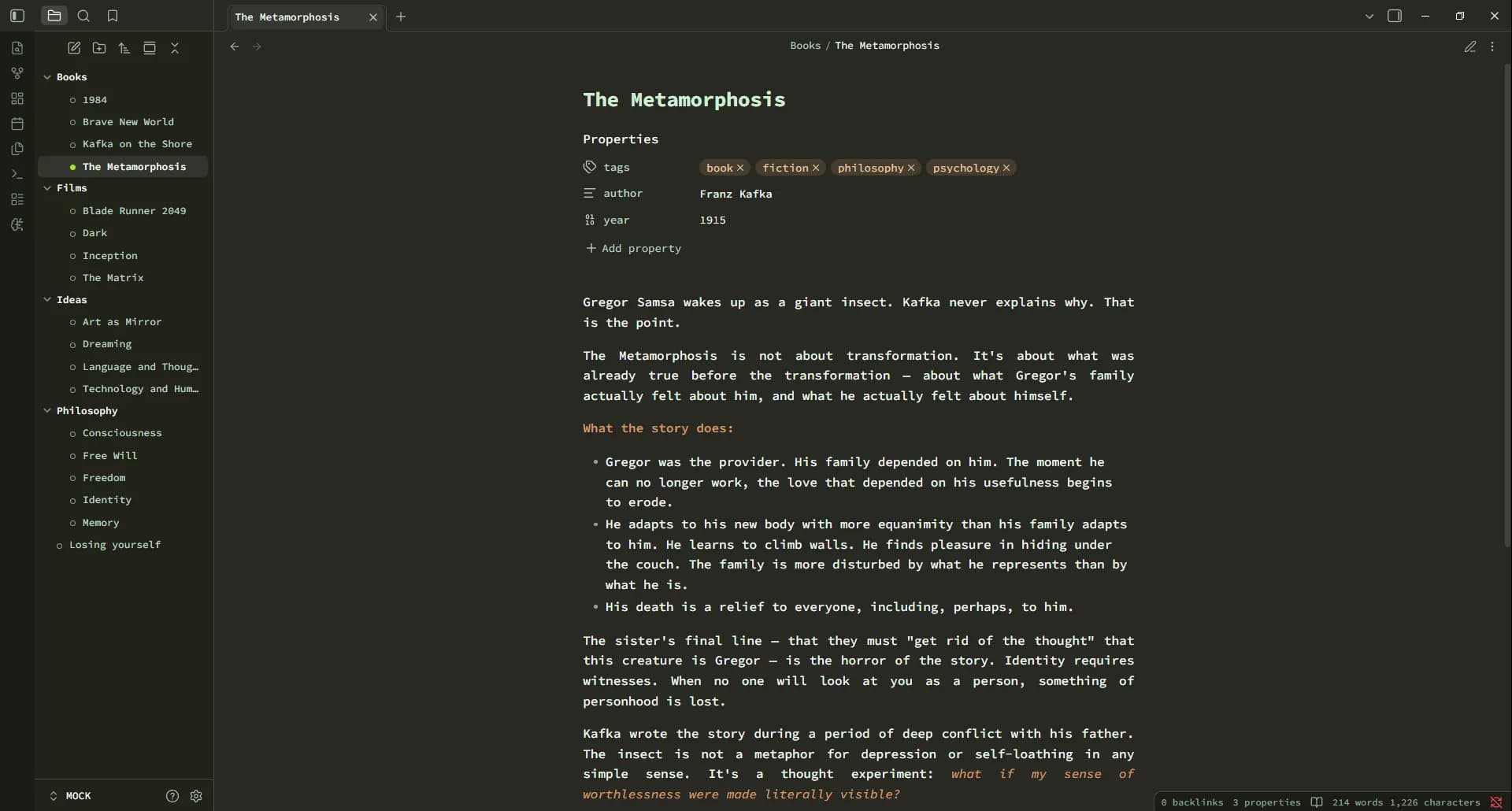
Task: Collapse the Philosophy folder
Action: 47,411
